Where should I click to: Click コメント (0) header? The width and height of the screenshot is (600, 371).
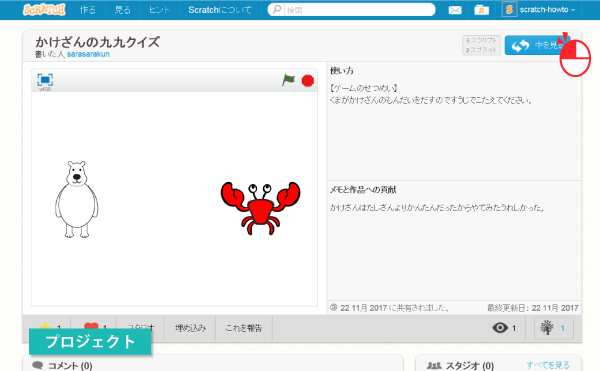[70, 366]
